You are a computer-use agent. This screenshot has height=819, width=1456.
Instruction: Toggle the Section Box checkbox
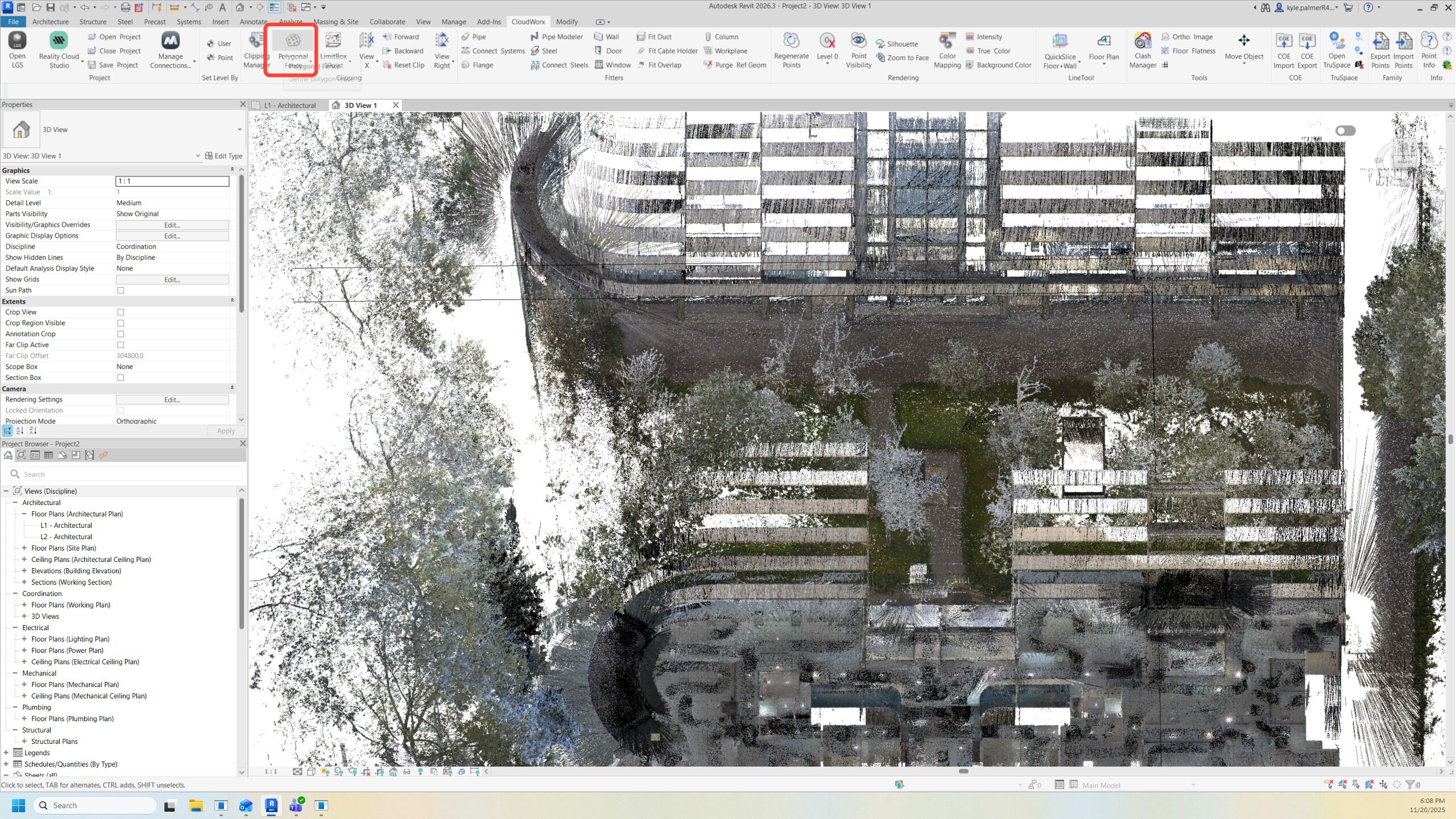121,378
